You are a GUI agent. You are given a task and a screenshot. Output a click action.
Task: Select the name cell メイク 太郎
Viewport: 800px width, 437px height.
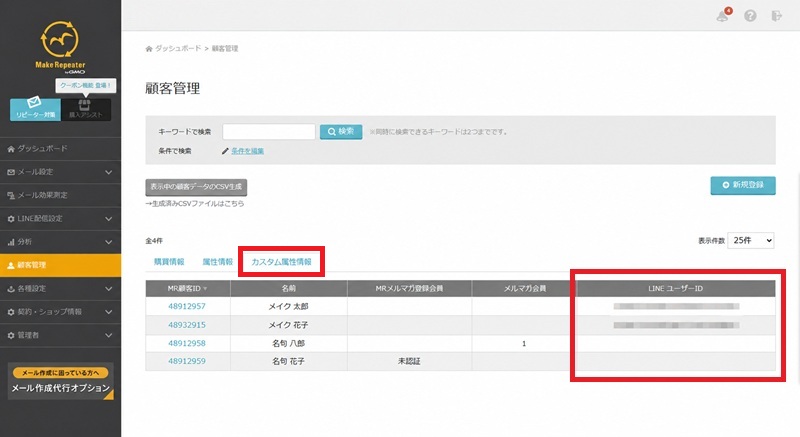289,306
